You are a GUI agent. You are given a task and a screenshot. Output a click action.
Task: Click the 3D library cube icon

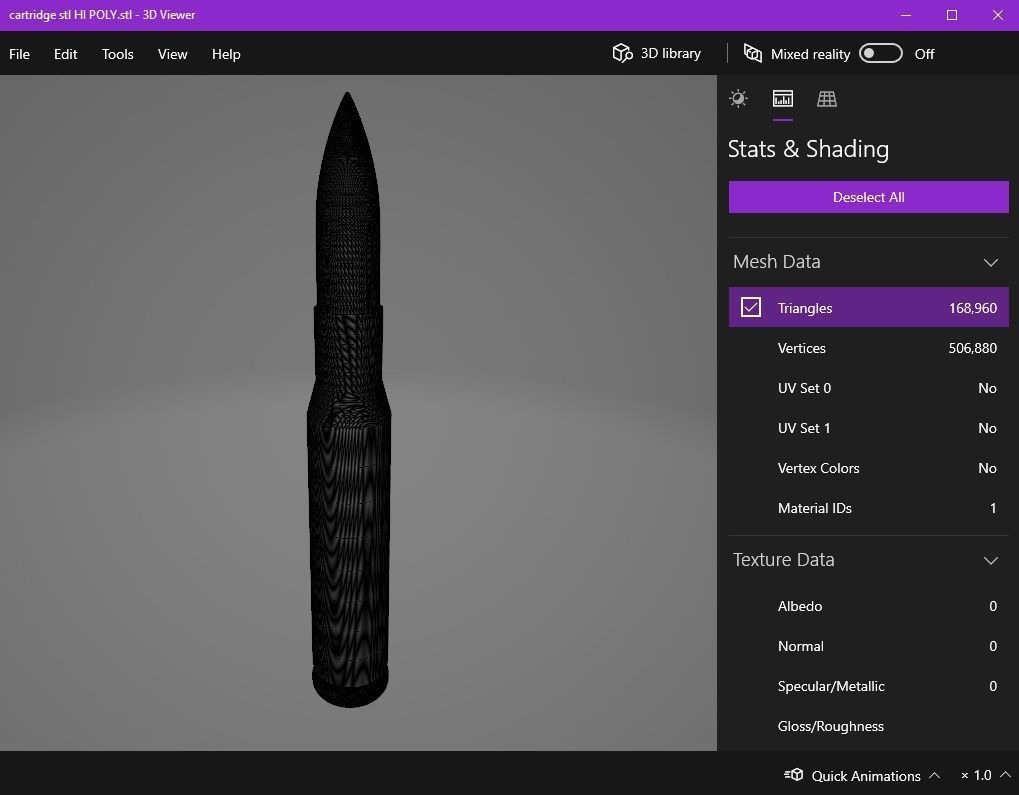coord(623,53)
